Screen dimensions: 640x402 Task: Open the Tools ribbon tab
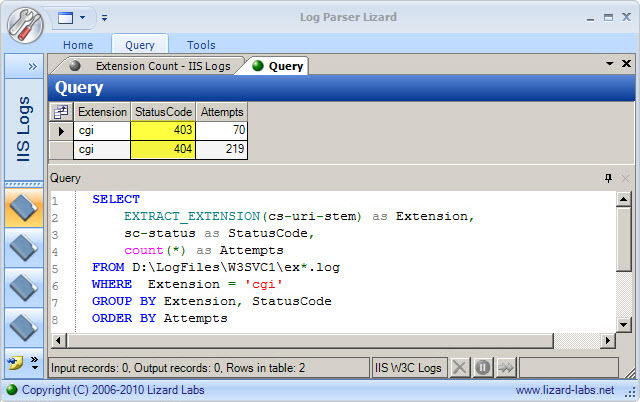point(201,45)
